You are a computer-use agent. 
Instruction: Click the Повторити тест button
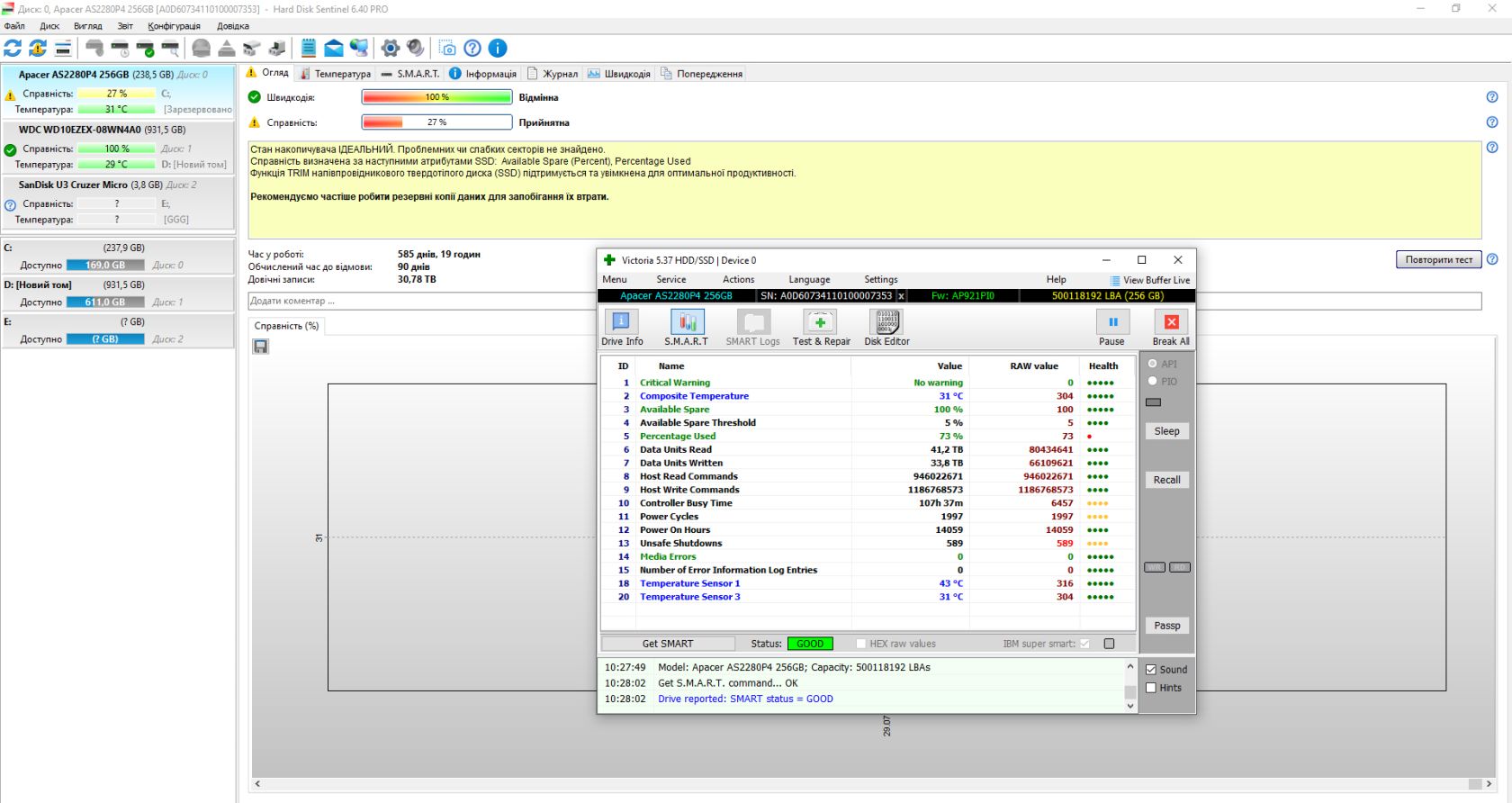point(1439,260)
